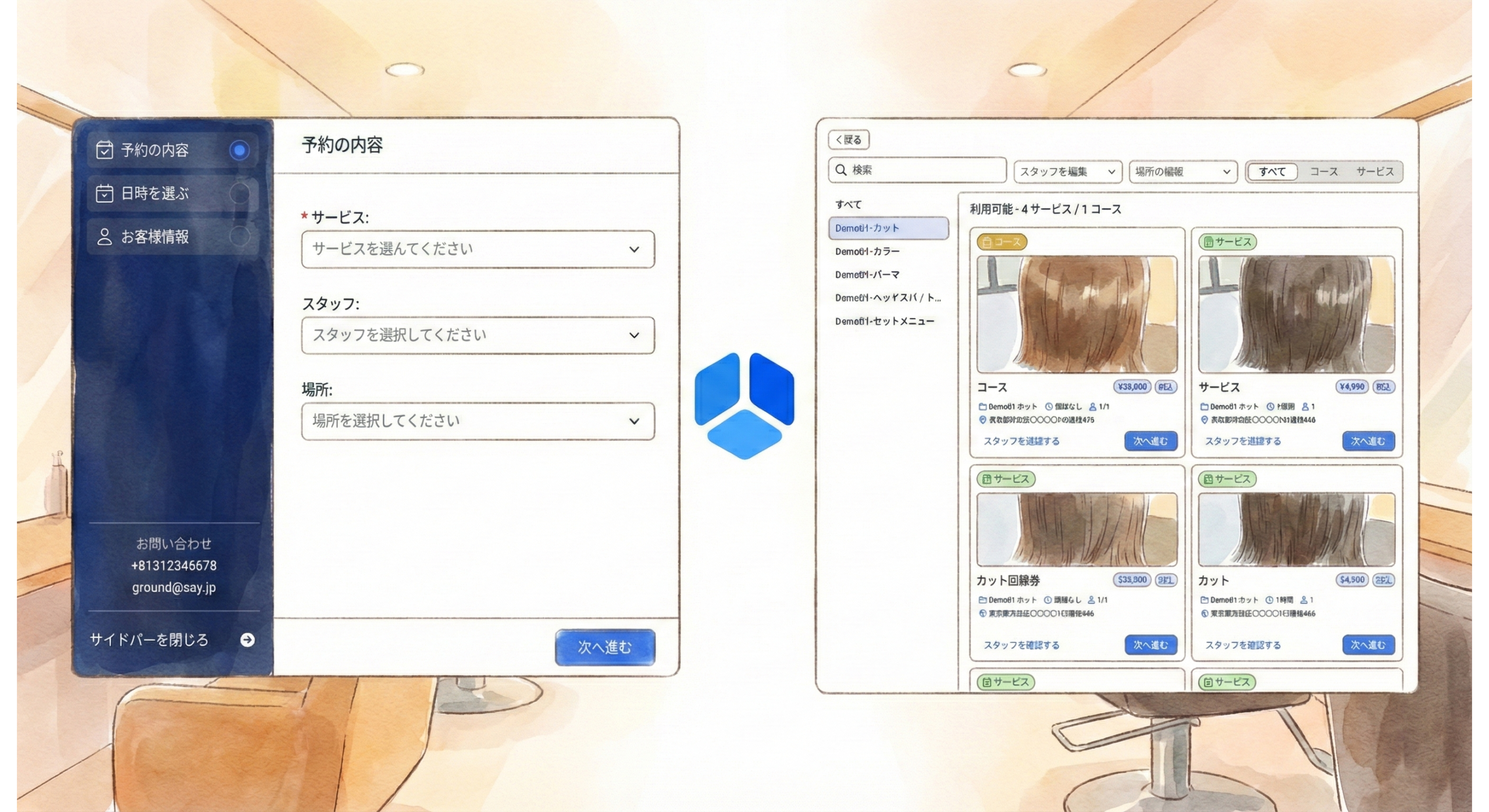Viewport: 1489px width, 812px height.
Task: Click the calendar icon beside 日時を選ぶ
Action: tap(105, 193)
